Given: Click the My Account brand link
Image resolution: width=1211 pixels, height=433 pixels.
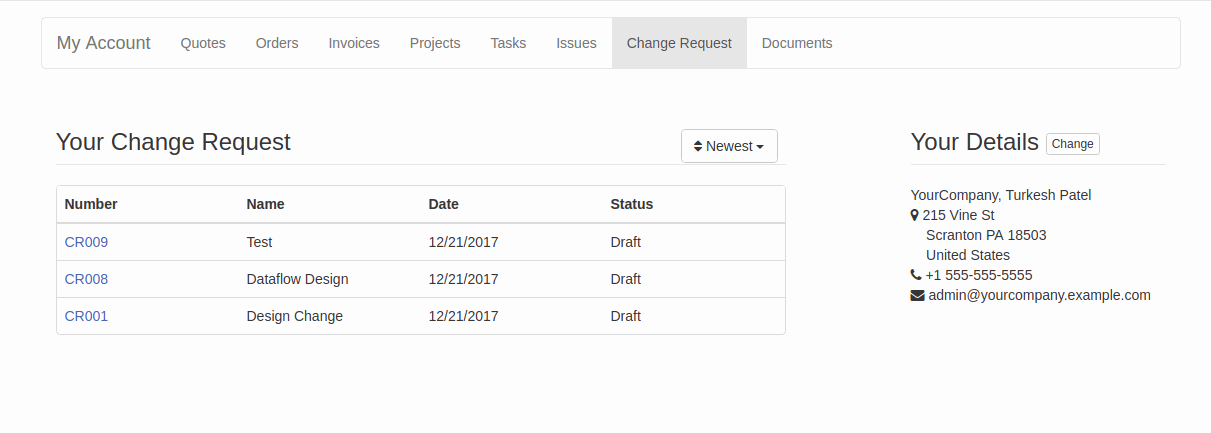Looking at the screenshot, I should (104, 43).
